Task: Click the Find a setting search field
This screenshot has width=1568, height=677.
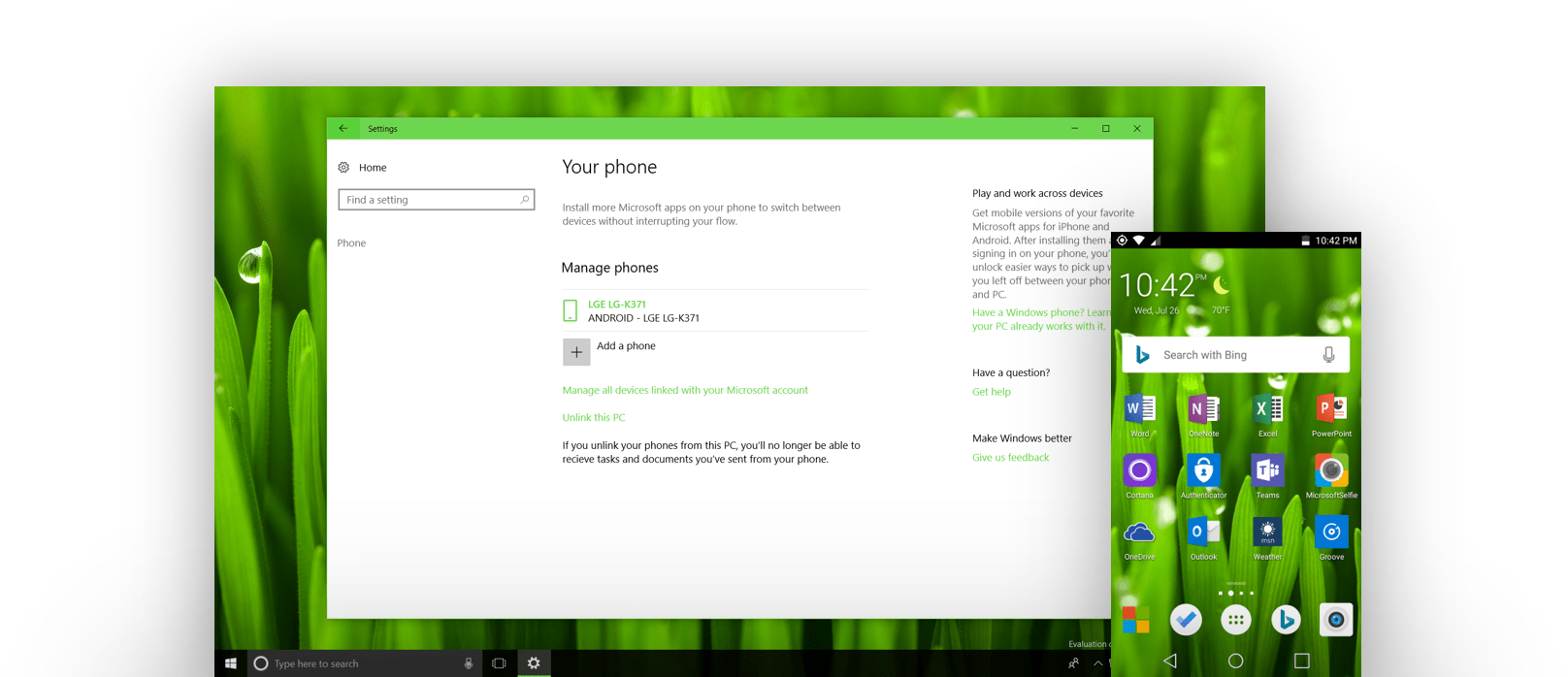Action: [x=436, y=200]
